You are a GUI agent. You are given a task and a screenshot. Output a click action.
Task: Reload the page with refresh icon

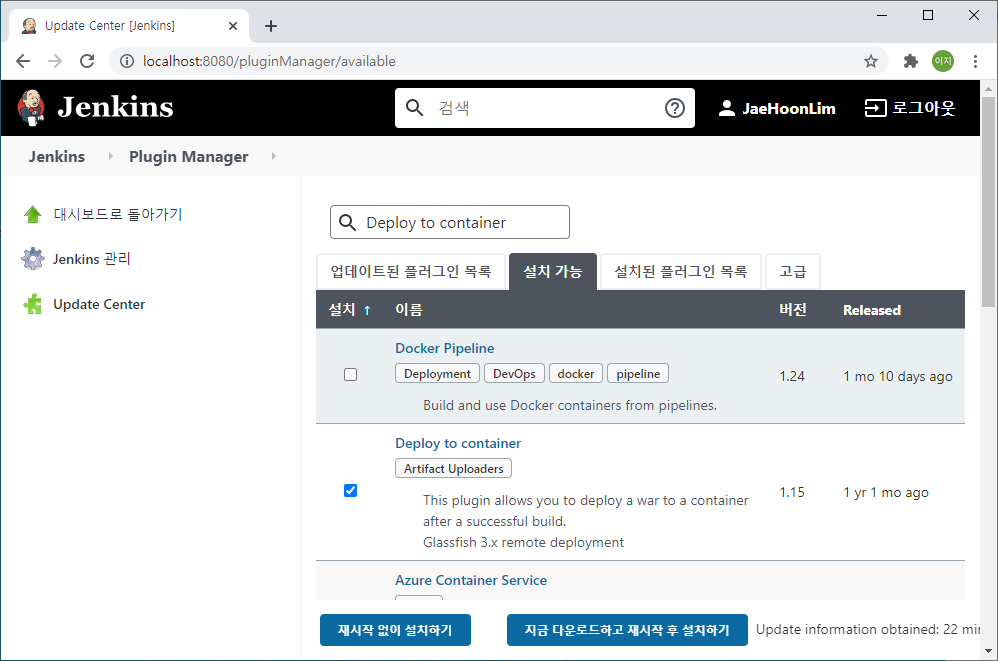pyautogui.click(x=87, y=61)
